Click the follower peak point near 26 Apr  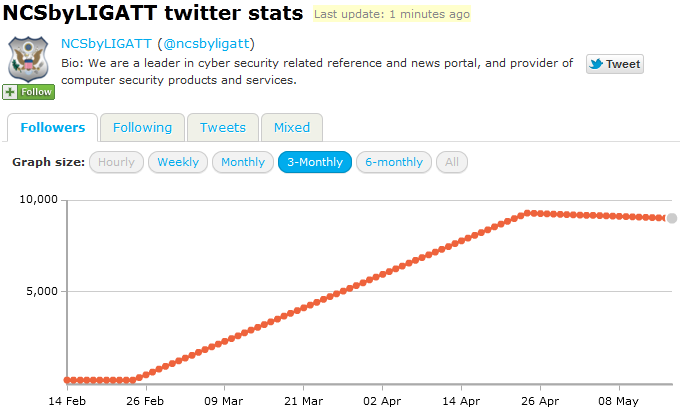click(x=529, y=213)
